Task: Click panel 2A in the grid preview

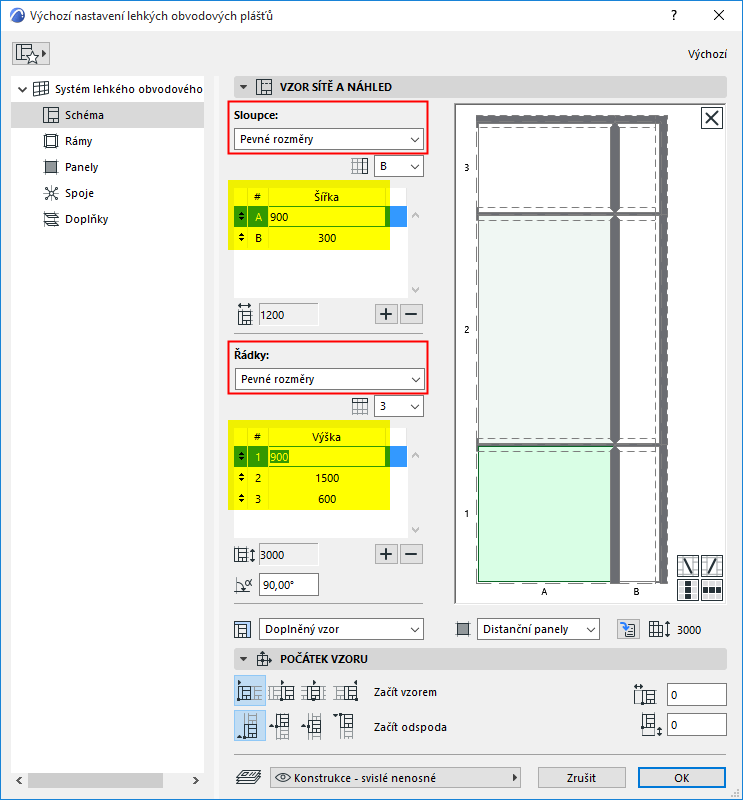Action: [544, 329]
